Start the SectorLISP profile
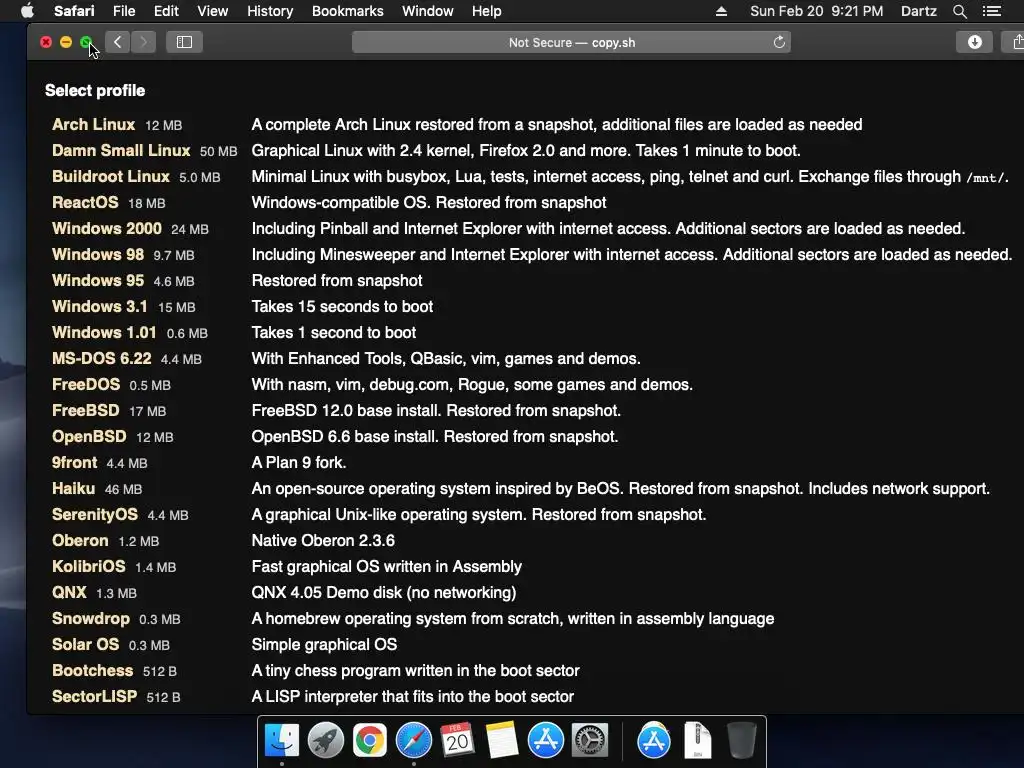This screenshot has width=1024, height=768. [95, 696]
